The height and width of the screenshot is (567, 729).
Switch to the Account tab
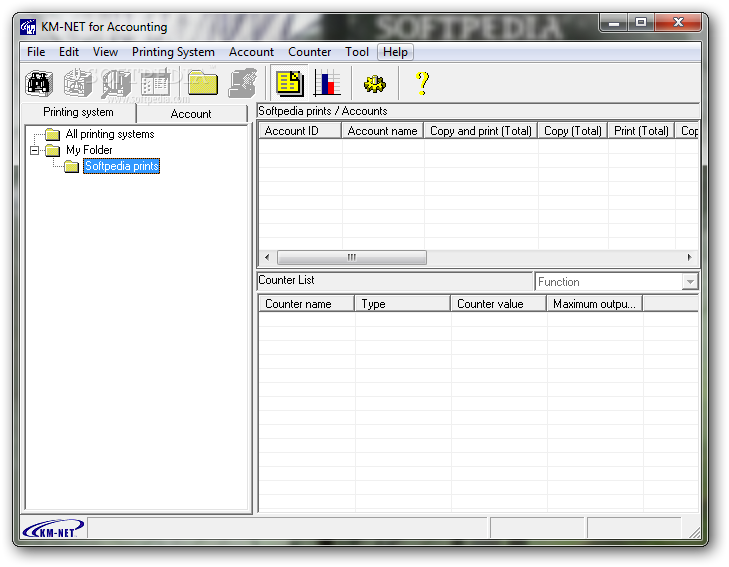coord(191,114)
